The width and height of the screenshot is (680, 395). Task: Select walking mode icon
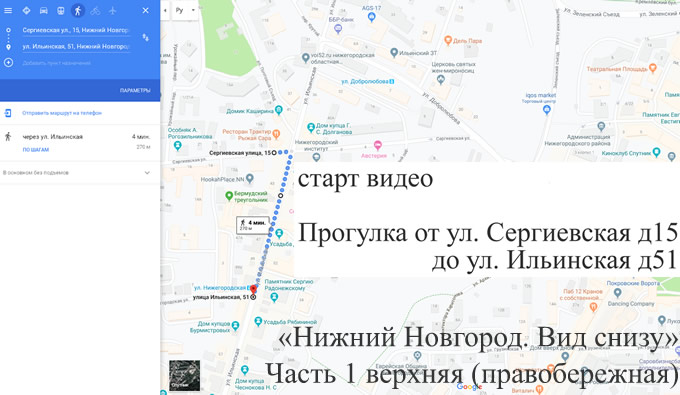pyautogui.click(x=78, y=10)
